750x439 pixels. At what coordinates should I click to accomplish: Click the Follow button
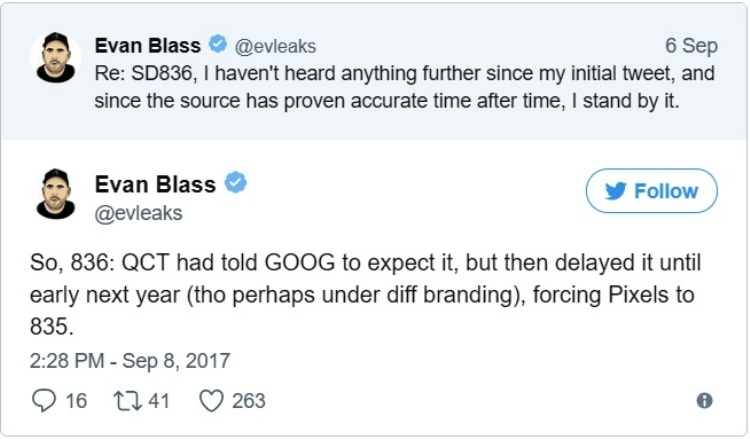651,191
